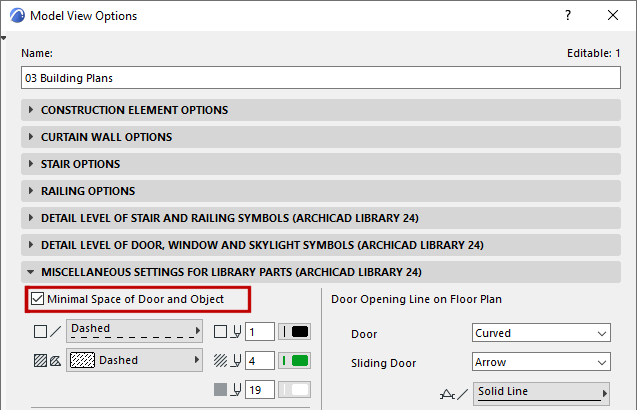Open Sliding Door dropdown showing Arrow
Screen dimensions: 637x410
[541, 362]
